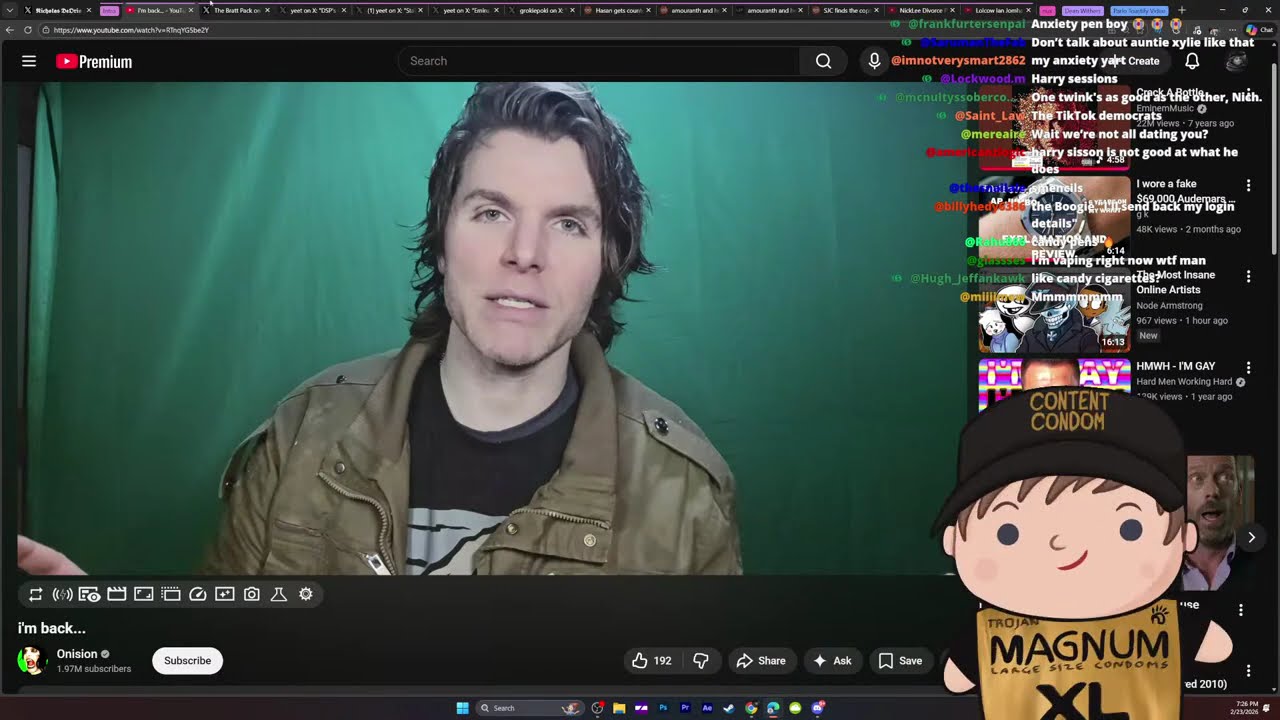The height and width of the screenshot is (720, 1280).
Task: Open Discord from the taskbar
Action: pyautogui.click(x=817, y=708)
